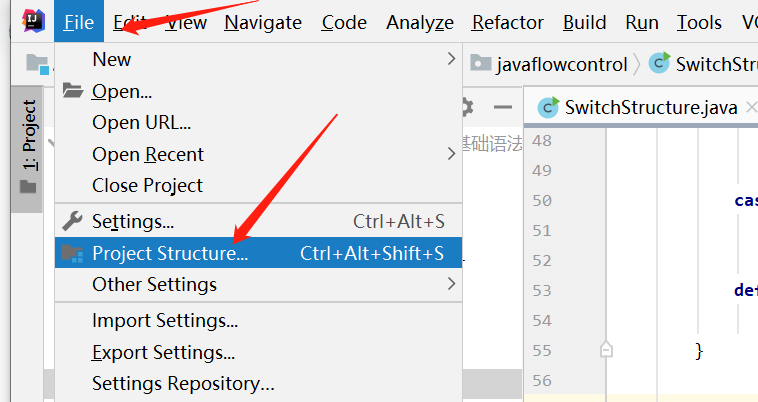Choose Import Settings from File menu

pos(165,321)
